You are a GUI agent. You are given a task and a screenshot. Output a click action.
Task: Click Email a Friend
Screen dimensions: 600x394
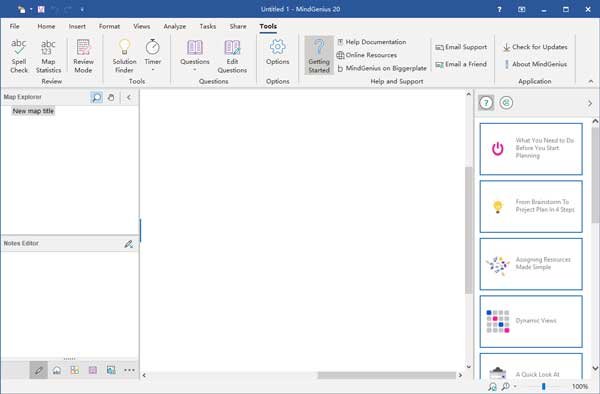click(x=461, y=64)
